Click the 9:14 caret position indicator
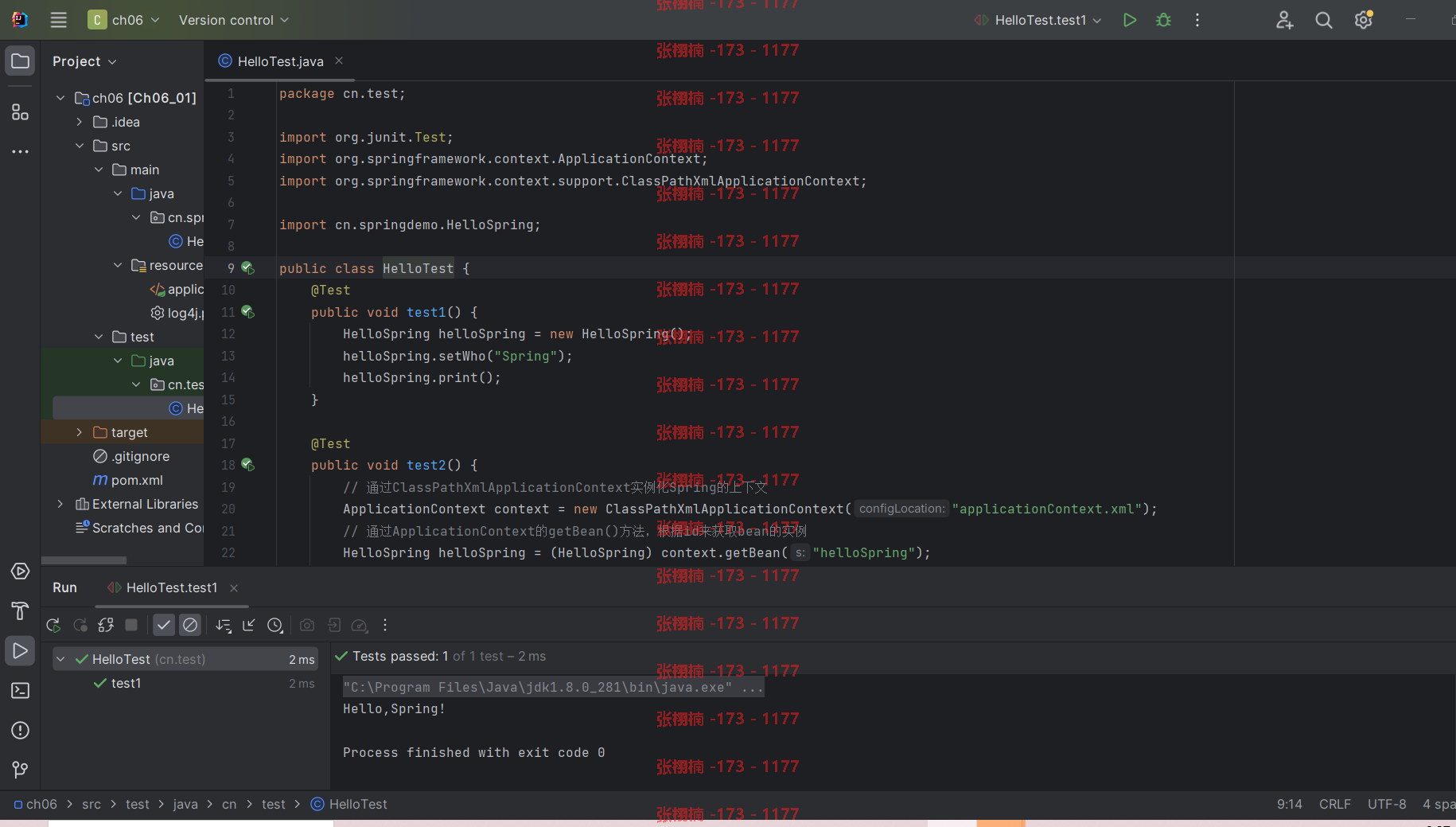The width and height of the screenshot is (1456, 827). click(1290, 805)
